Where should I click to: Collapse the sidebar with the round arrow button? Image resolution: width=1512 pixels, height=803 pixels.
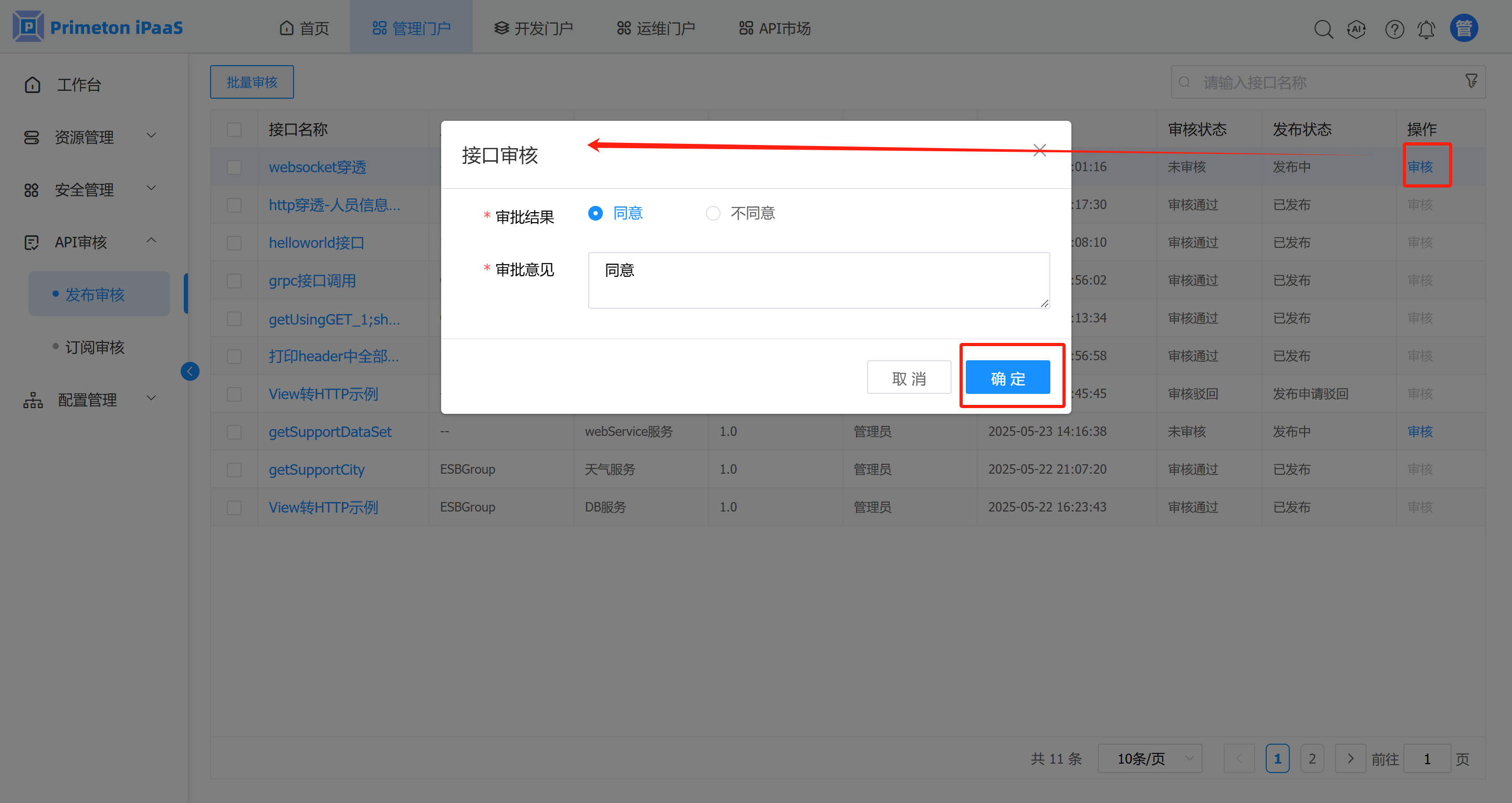point(190,371)
